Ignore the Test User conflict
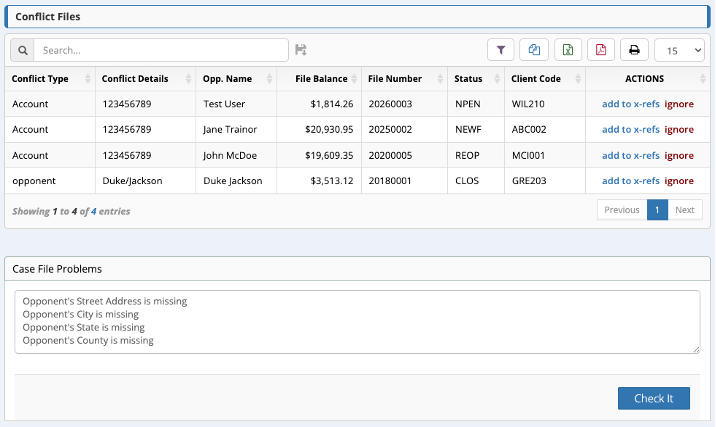 (x=679, y=104)
